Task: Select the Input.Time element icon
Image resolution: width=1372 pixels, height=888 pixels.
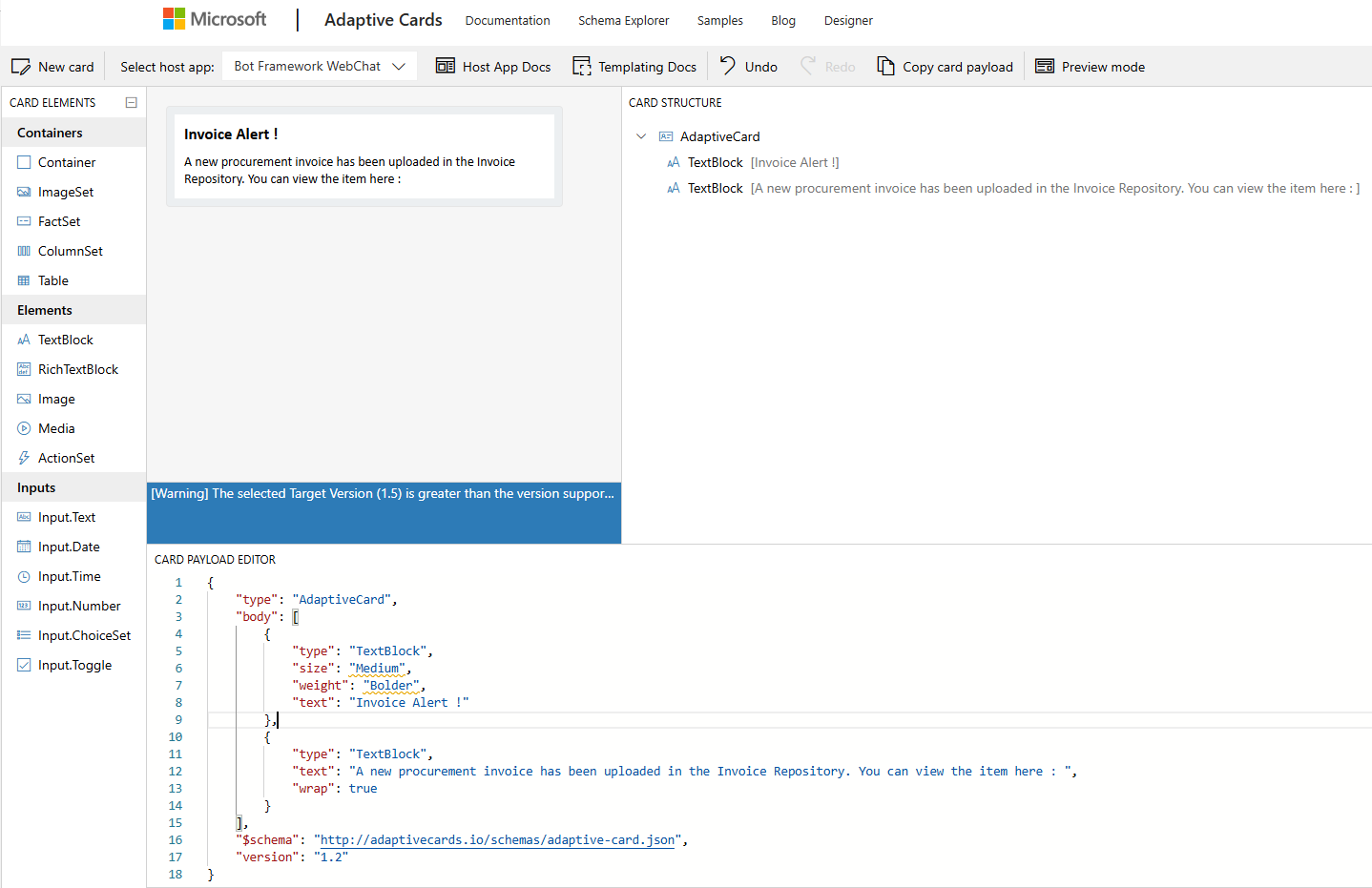Action: [24, 576]
